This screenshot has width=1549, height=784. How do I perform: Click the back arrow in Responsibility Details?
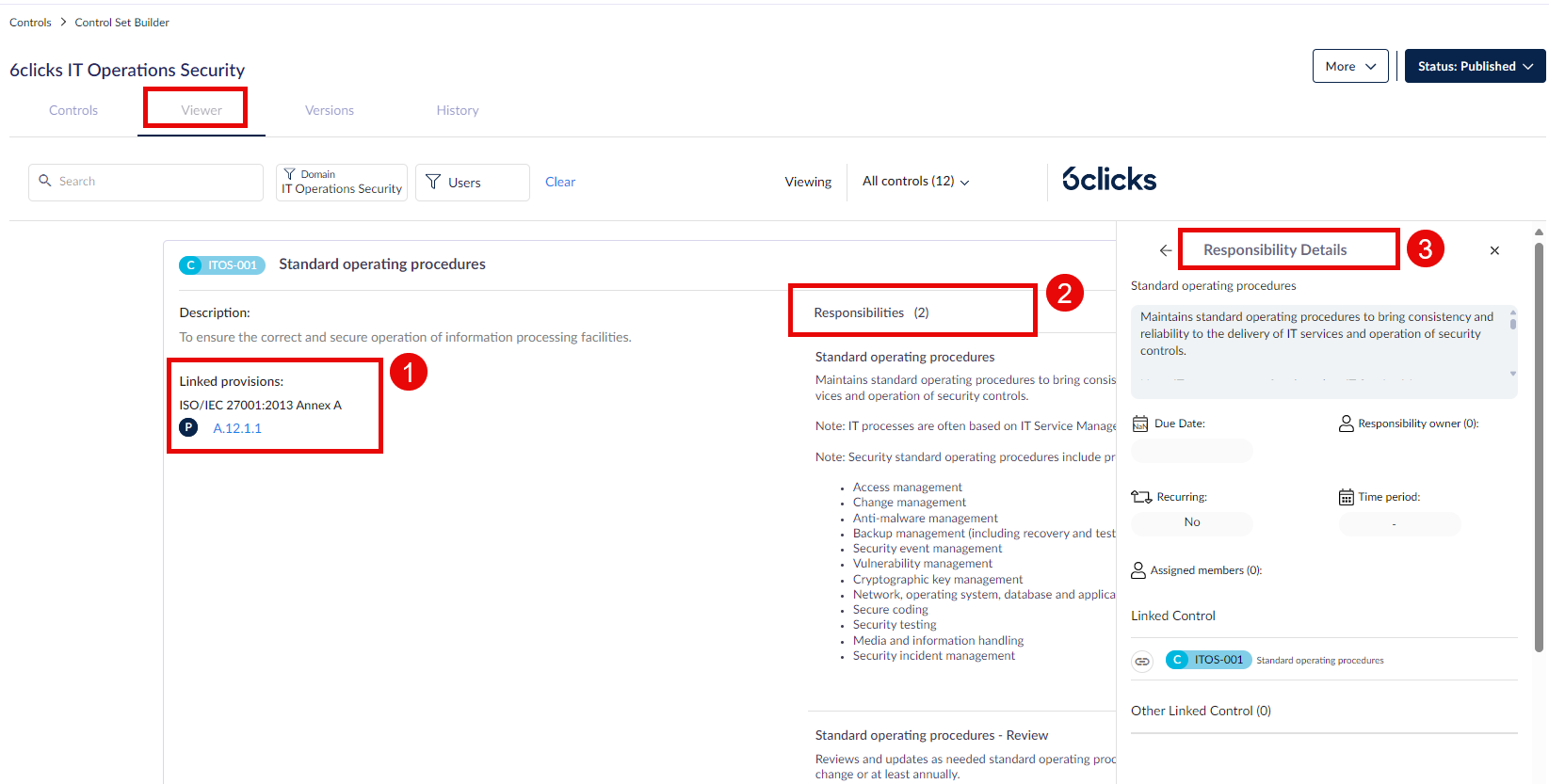point(1166,250)
